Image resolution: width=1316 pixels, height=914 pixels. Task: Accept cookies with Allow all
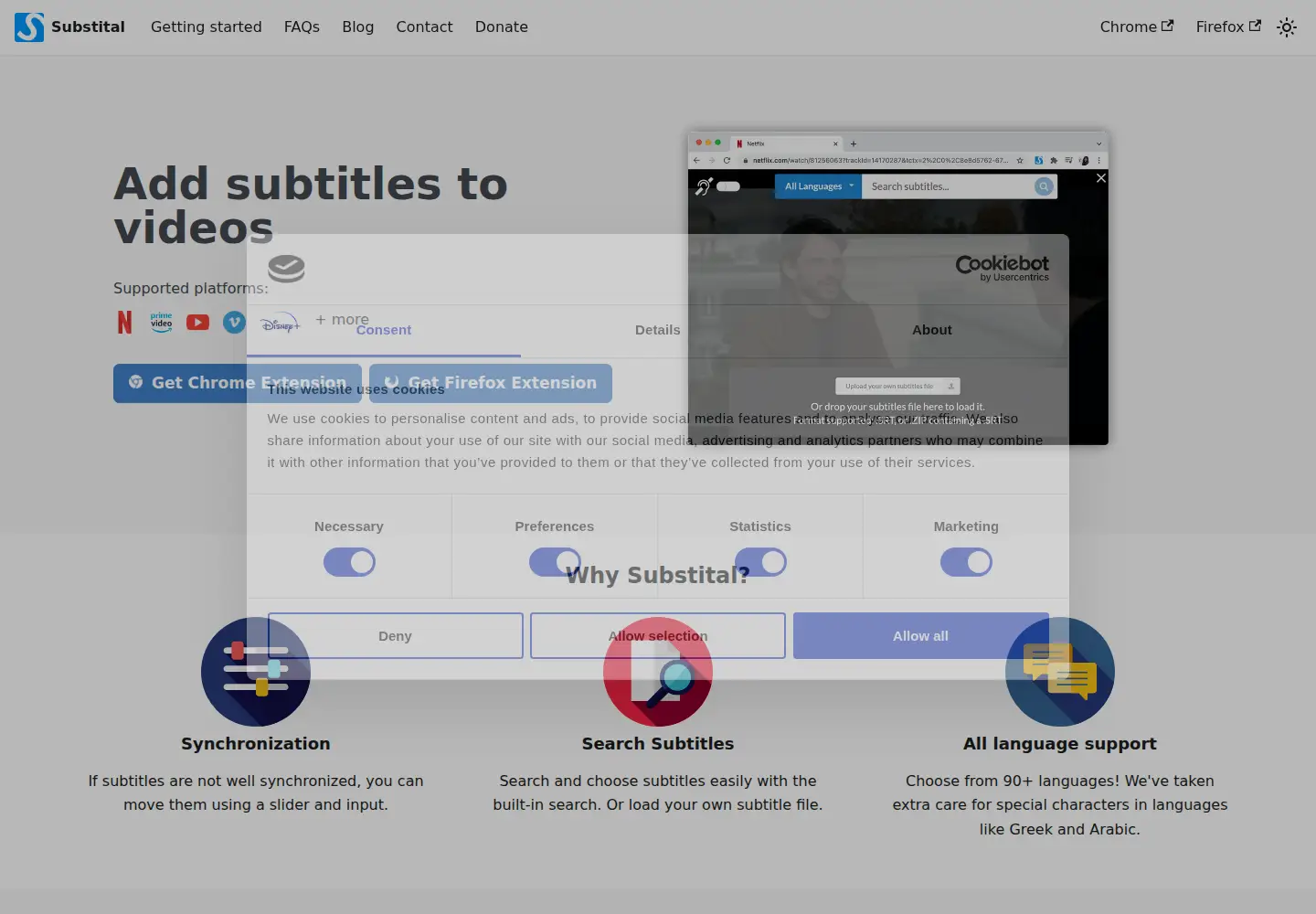pyautogui.click(x=921, y=636)
